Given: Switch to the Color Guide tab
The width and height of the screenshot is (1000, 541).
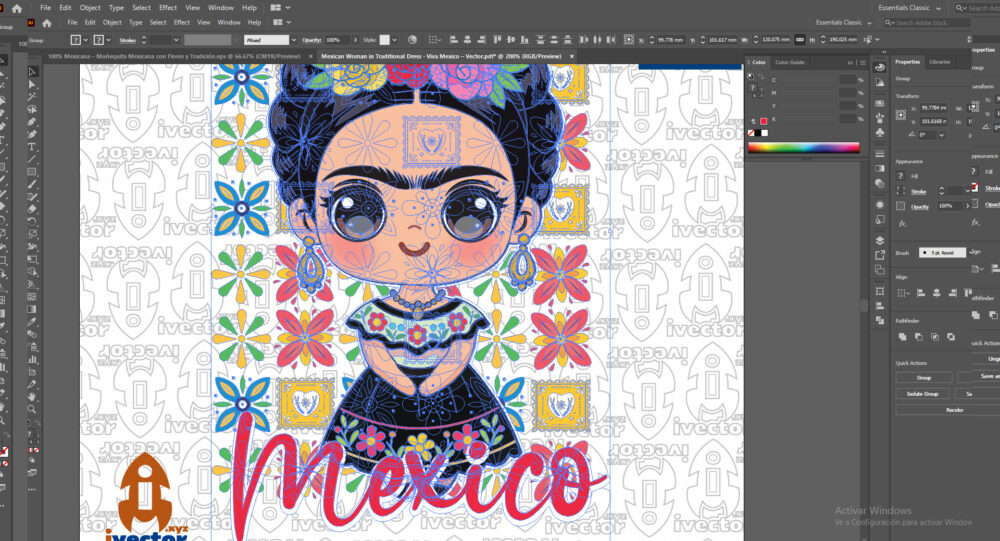Looking at the screenshot, I should coord(790,63).
